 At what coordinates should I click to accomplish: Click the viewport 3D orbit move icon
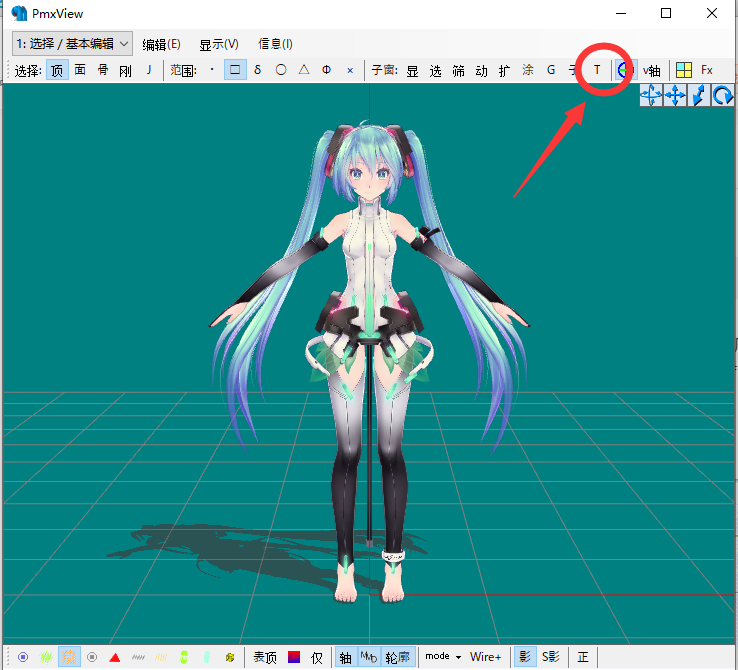[651, 95]
